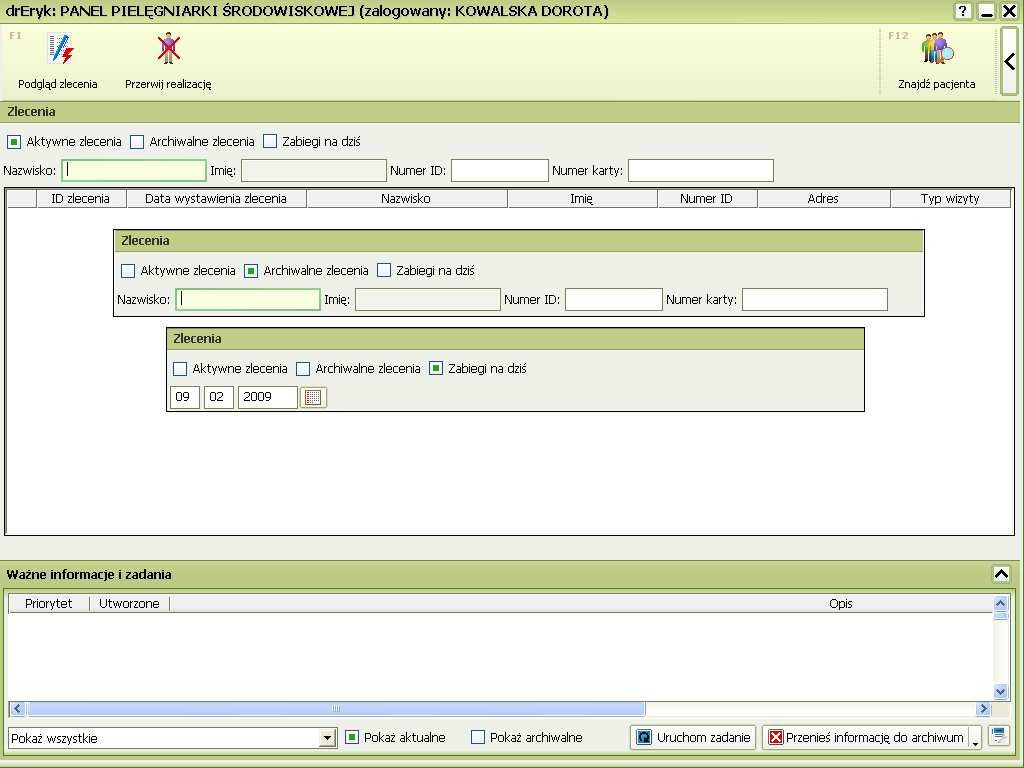Sort tasks by Priorytet column

point(49,603)
